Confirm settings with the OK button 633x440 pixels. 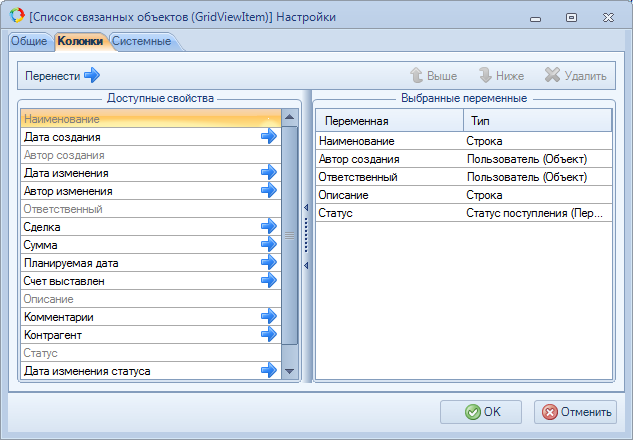[x=481, y=412]
